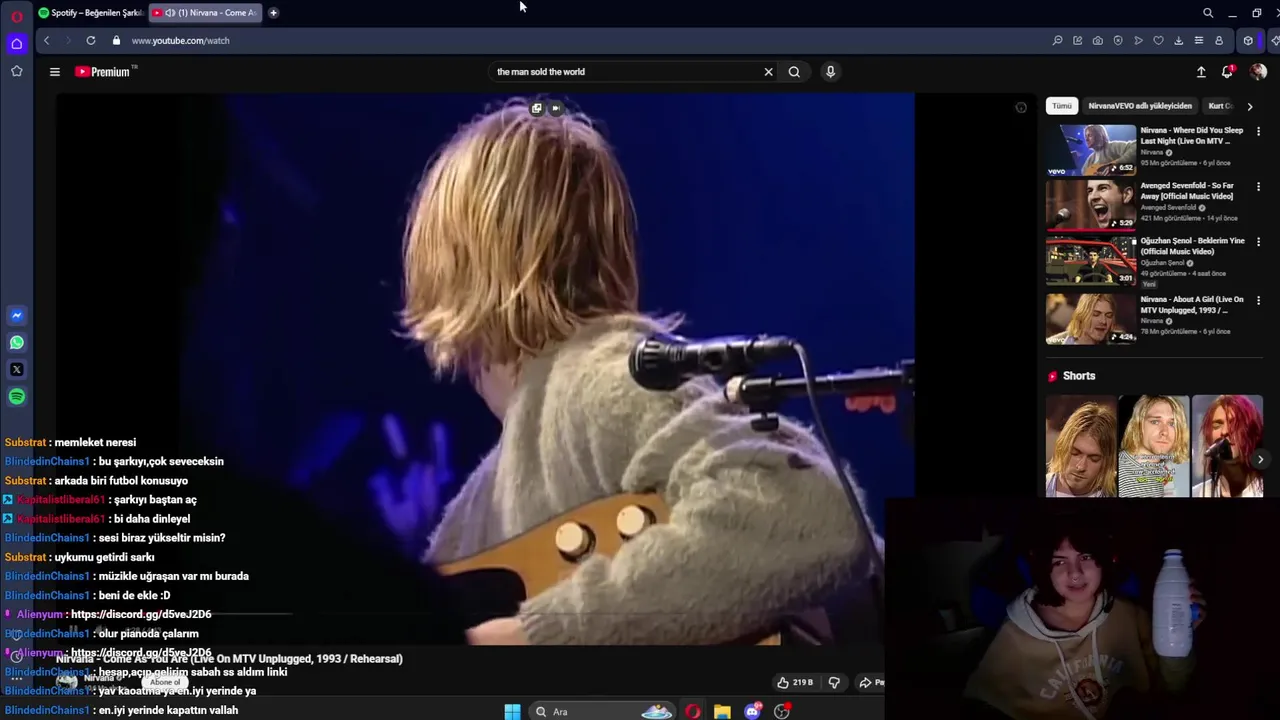Open options for About A Girl video
Image resolution: width=1280 pixels, height=720 pixels.
1258,300
